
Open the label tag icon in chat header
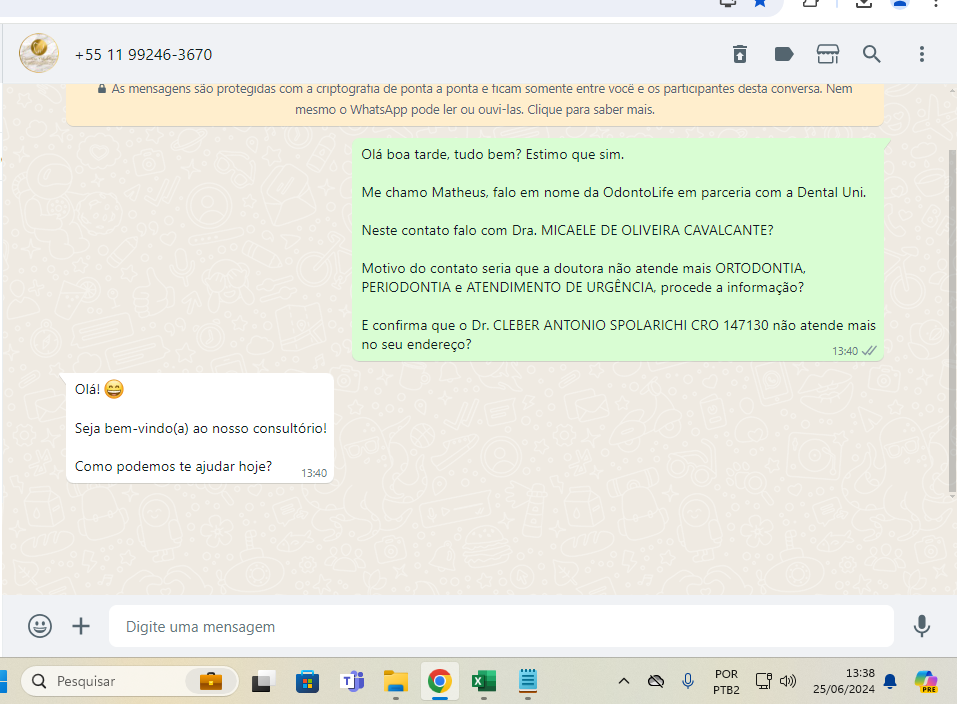[784, 54]
